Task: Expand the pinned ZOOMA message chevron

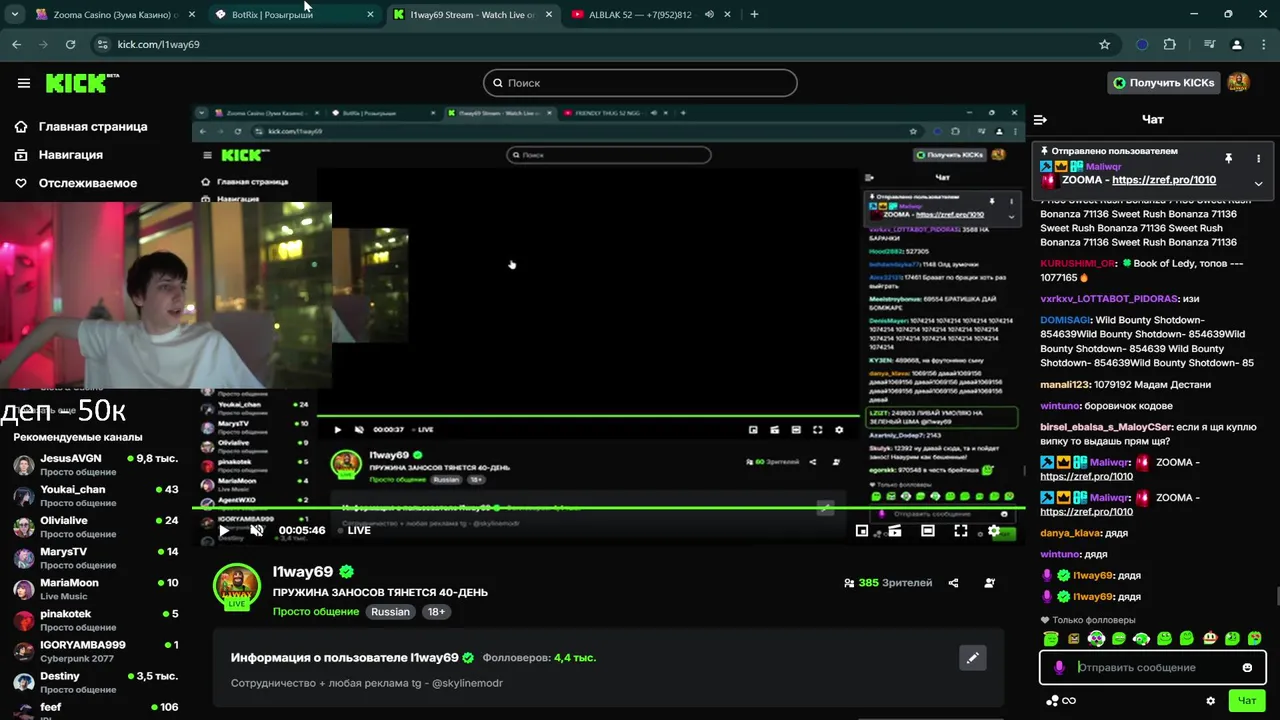Action: [x=1258, y=183]
